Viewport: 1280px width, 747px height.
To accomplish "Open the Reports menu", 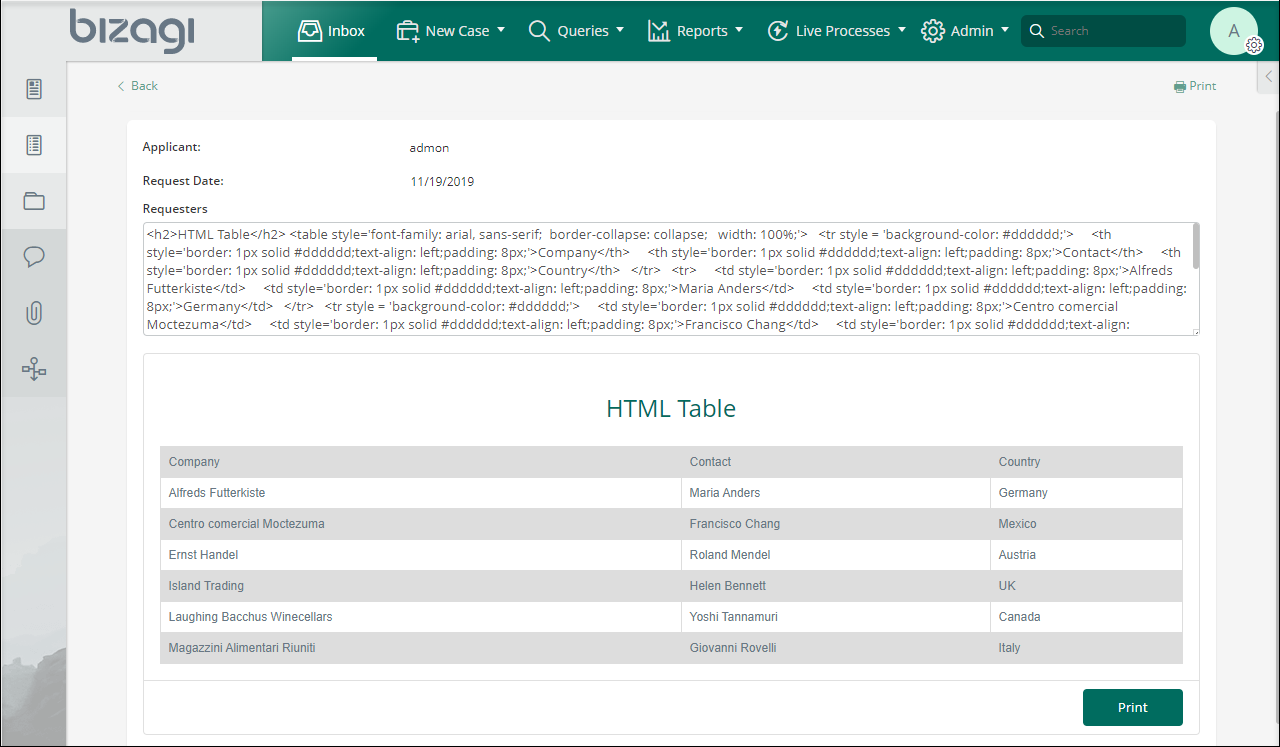I will pos(695,31).
